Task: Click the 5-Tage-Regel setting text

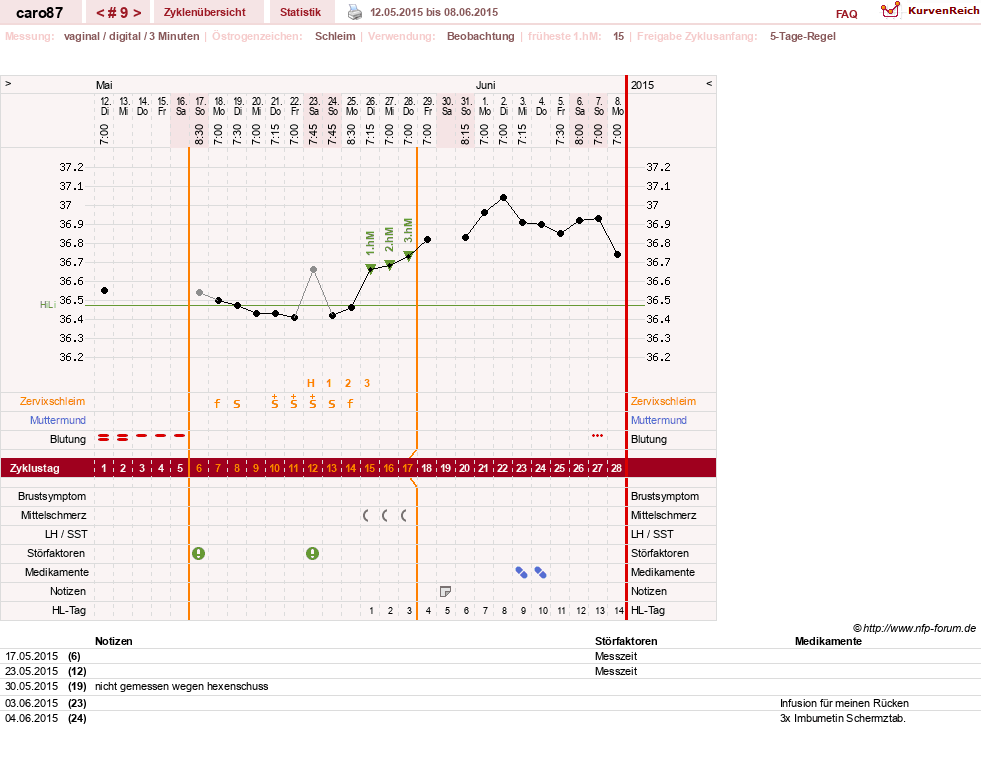Action: coord(803,36)
